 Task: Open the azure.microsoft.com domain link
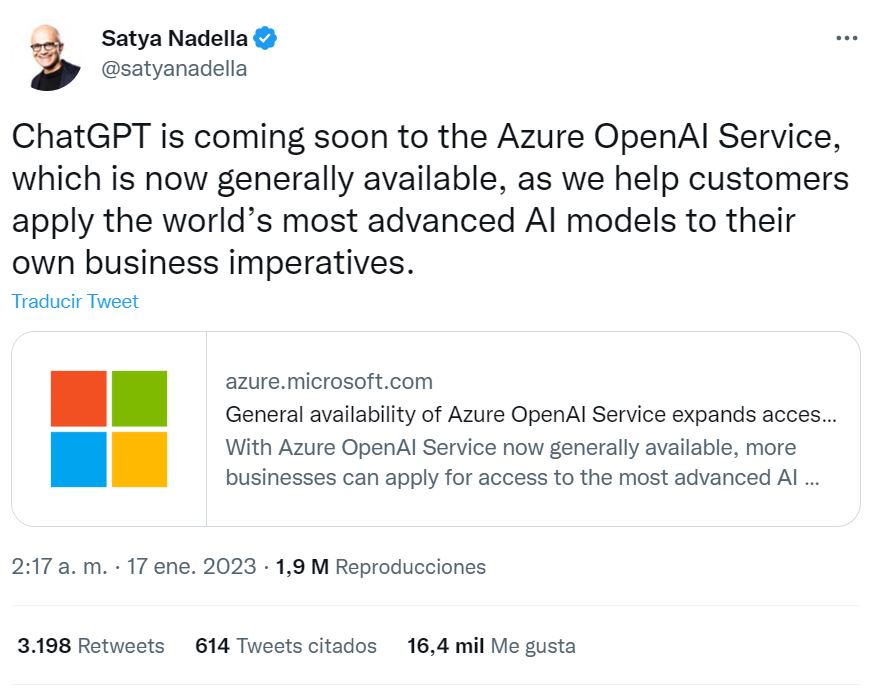coord(329,381)
